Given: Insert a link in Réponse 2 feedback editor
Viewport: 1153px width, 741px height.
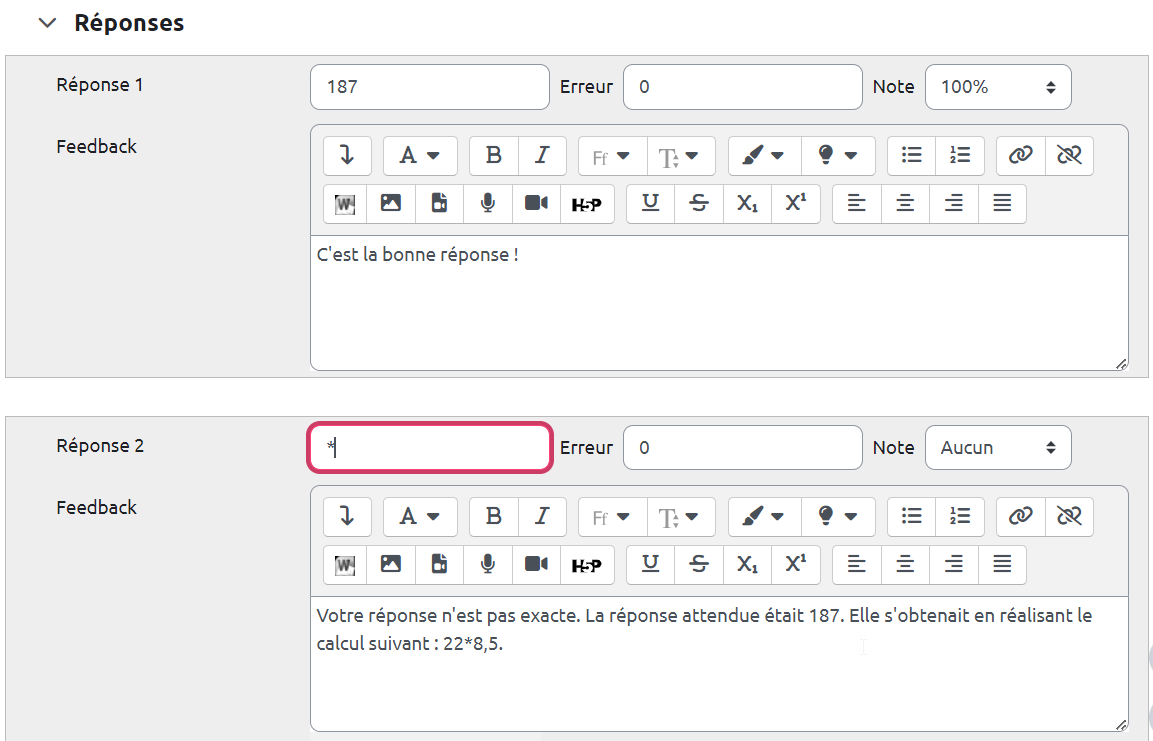Looking at the screenshot, I should point(1020,517).
